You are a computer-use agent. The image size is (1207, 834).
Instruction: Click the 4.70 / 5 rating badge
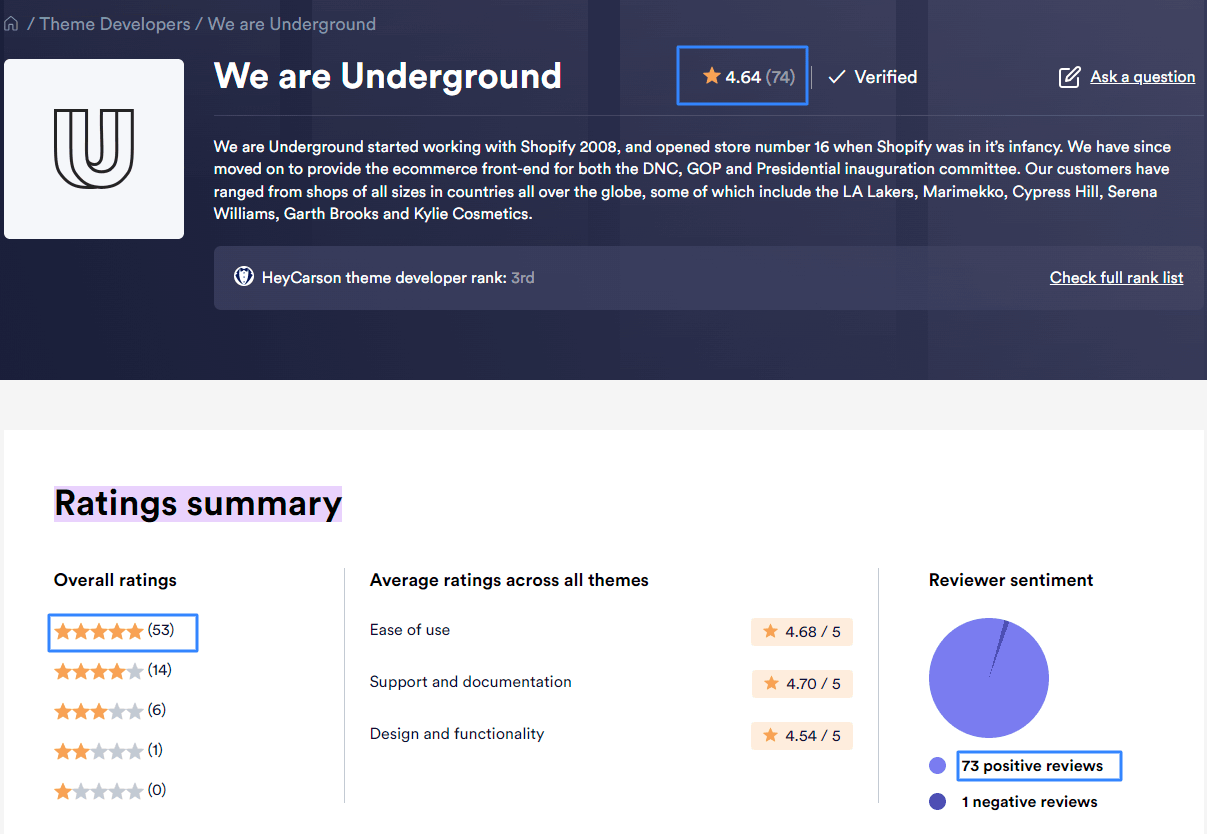pyautogui.click(x=802, y=684)
